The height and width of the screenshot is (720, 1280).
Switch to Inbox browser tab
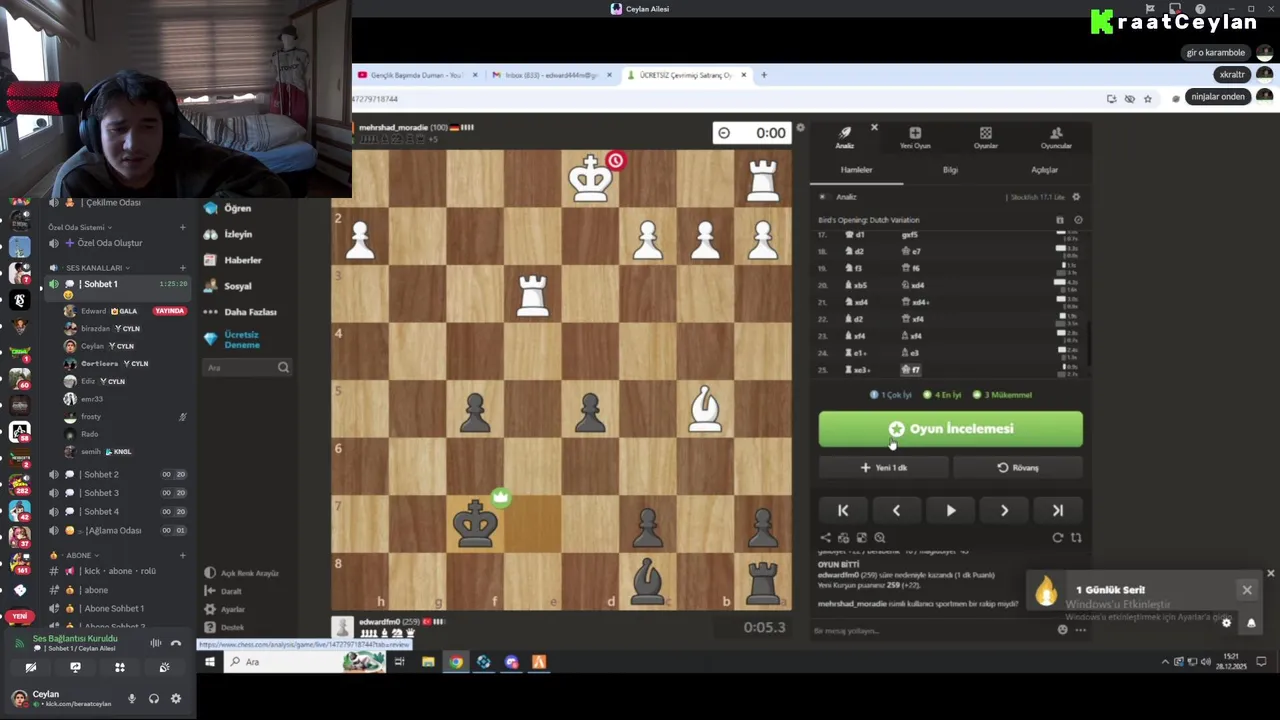552,75
